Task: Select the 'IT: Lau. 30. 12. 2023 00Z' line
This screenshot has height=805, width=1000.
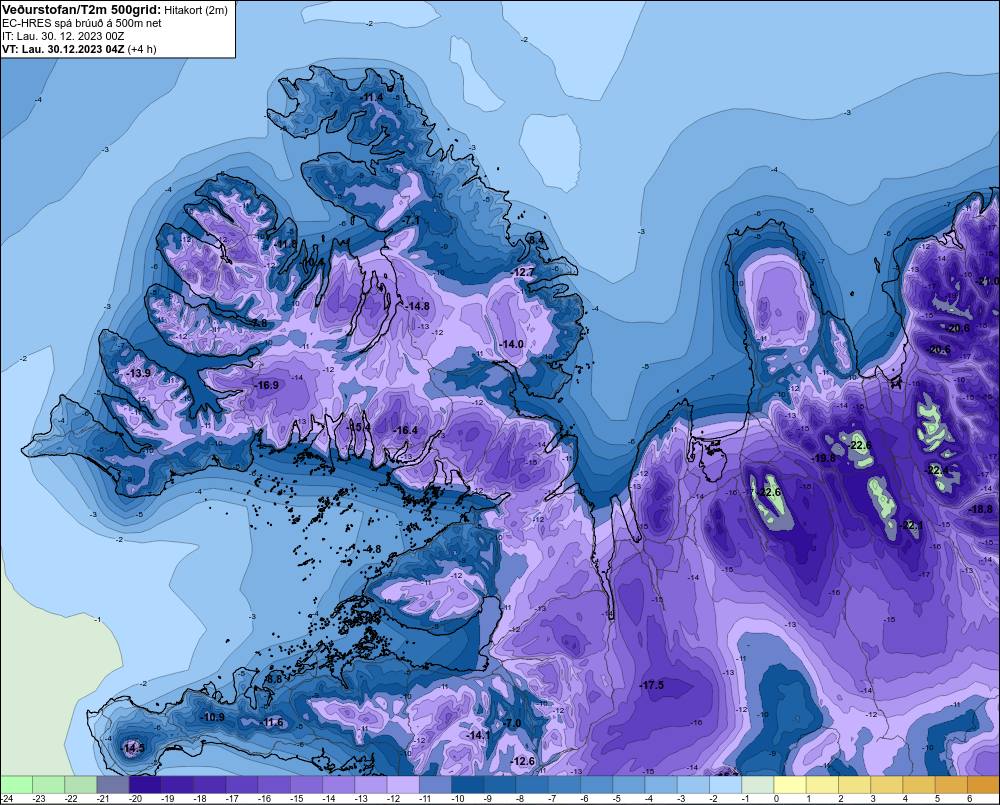Action: (x=62, y=36)
